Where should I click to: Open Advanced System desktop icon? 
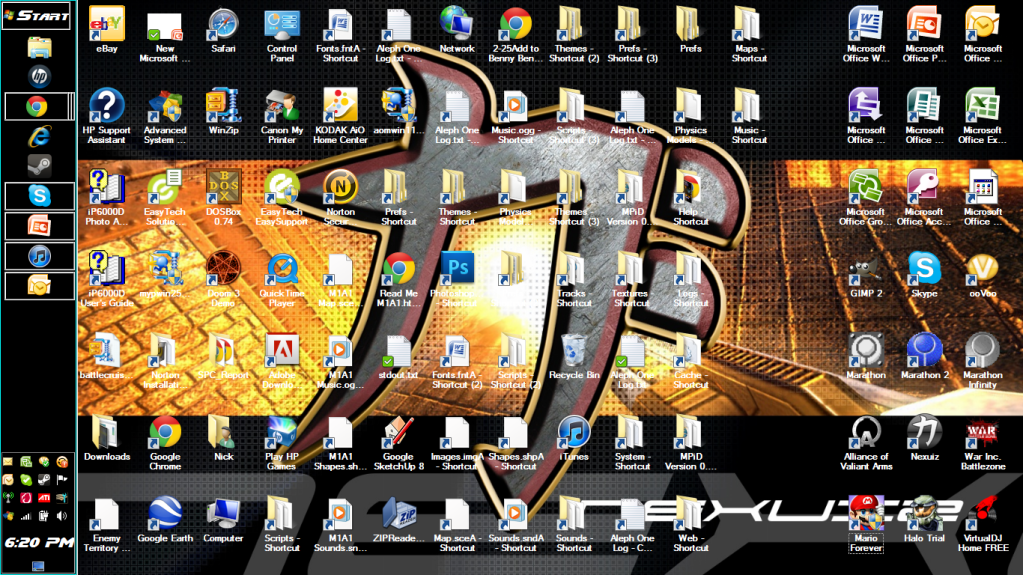point(165,116)
